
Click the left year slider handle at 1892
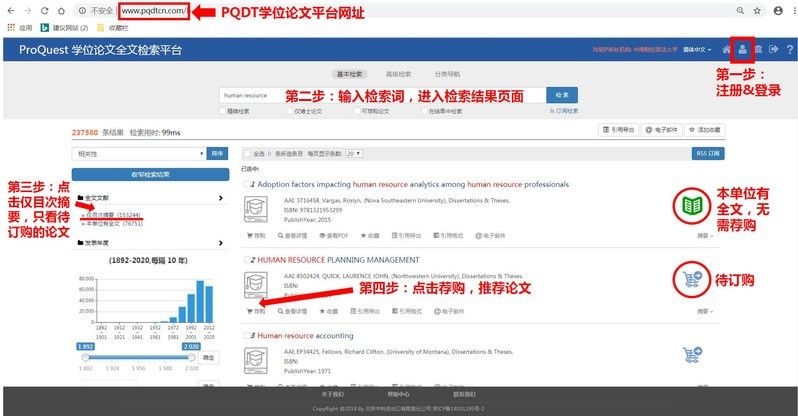coord(86,357)
